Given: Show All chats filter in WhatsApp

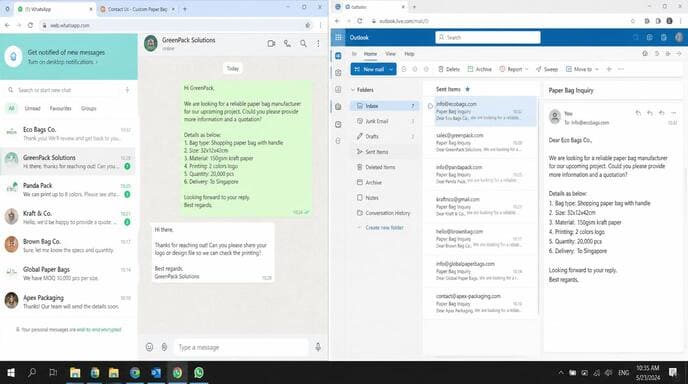Looking at the screenshot, I should (x=11, y=108).
